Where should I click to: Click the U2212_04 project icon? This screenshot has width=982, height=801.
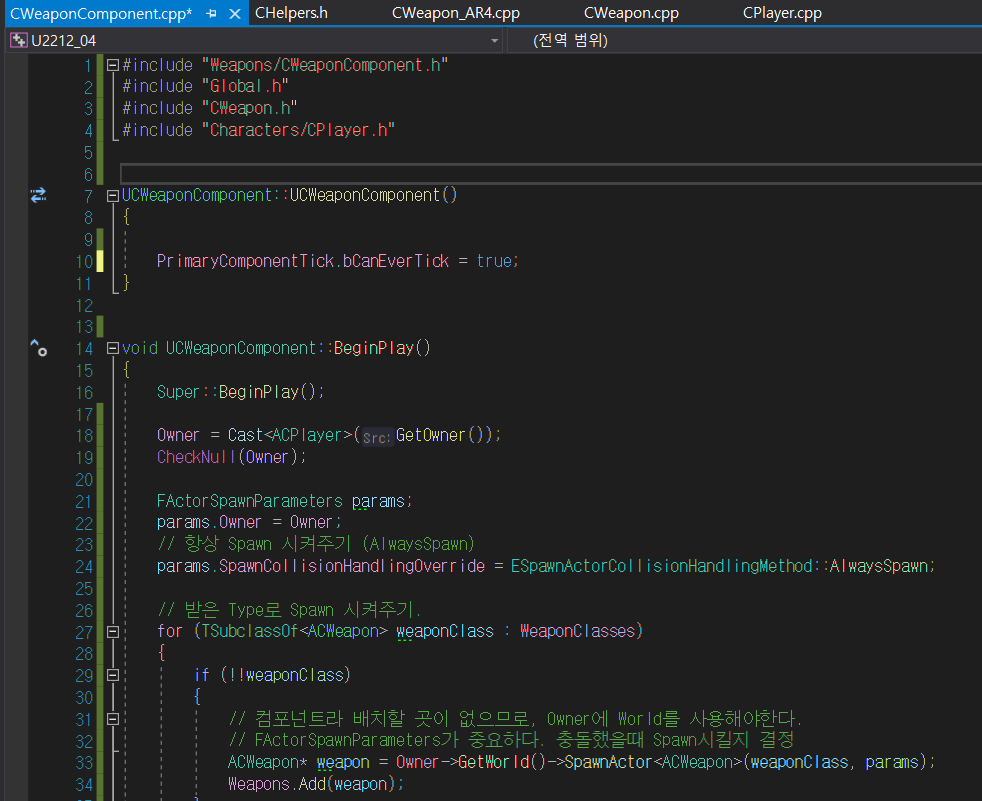19,41
